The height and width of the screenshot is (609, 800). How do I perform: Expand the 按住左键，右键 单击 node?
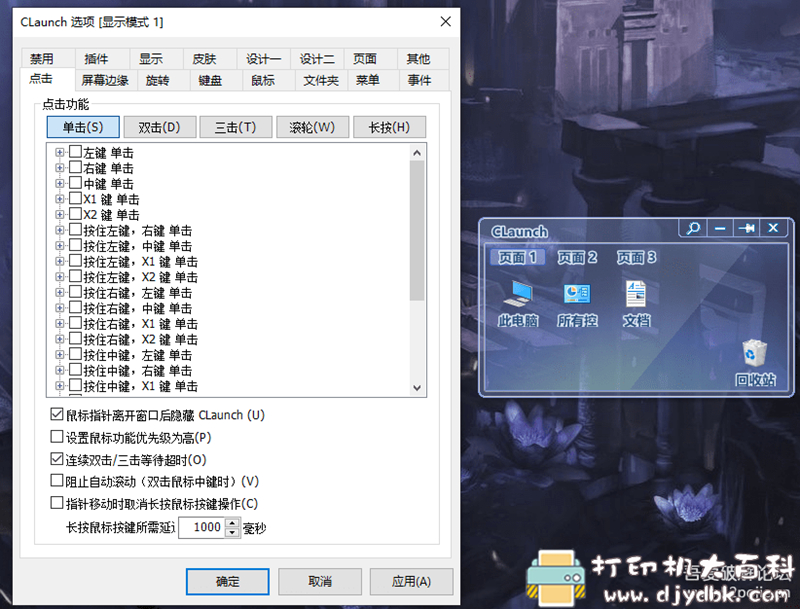click(x=60, y=230)
